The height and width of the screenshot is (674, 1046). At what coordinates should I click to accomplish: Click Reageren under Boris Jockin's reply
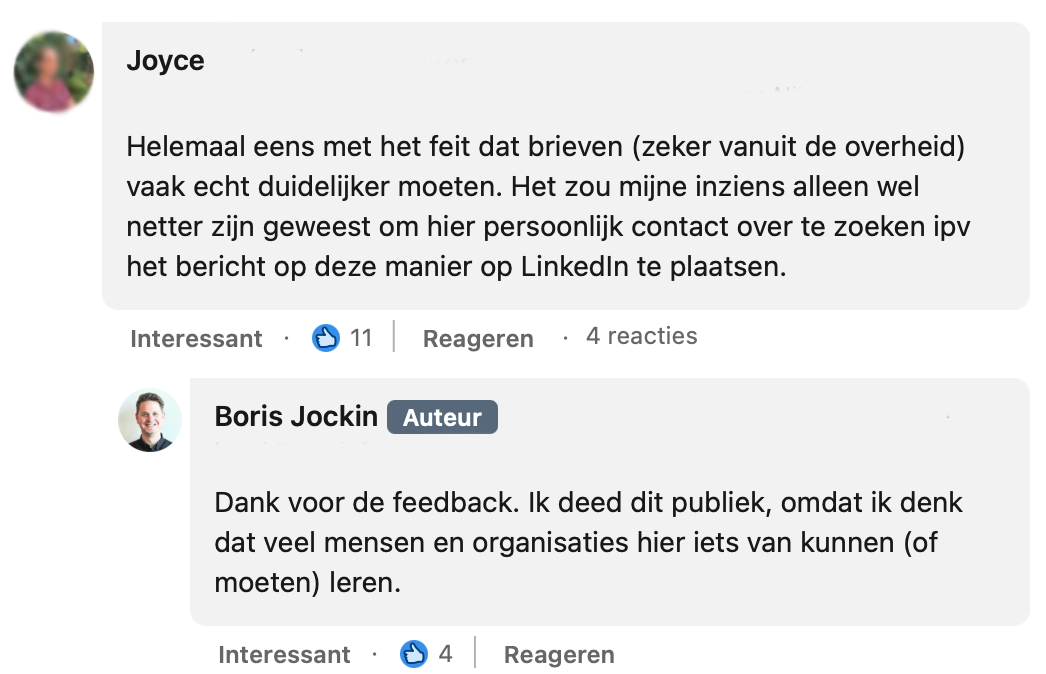[x=559, y=655]
